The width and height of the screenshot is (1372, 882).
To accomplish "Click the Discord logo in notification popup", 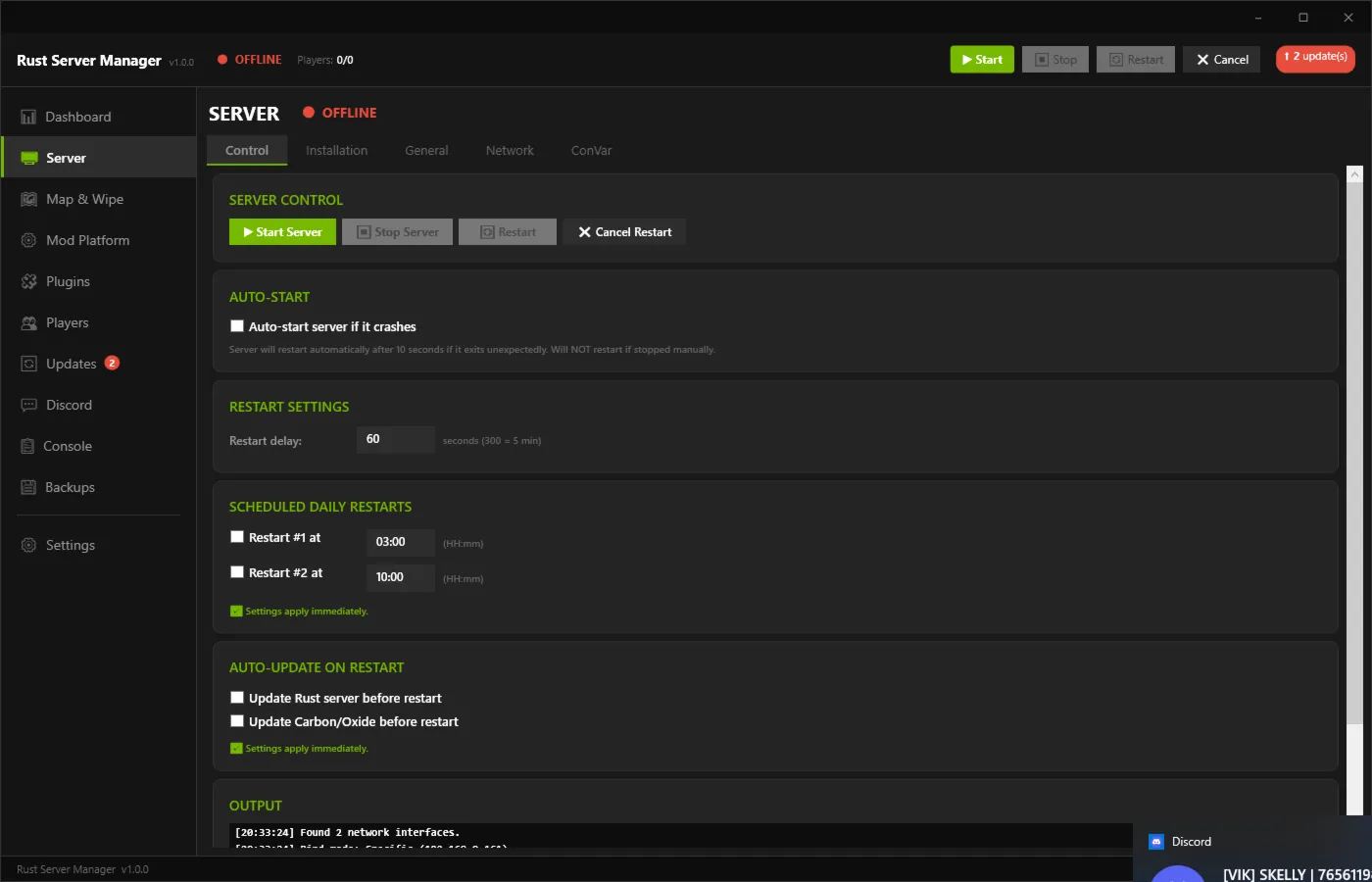I will tap(1156, 842).
